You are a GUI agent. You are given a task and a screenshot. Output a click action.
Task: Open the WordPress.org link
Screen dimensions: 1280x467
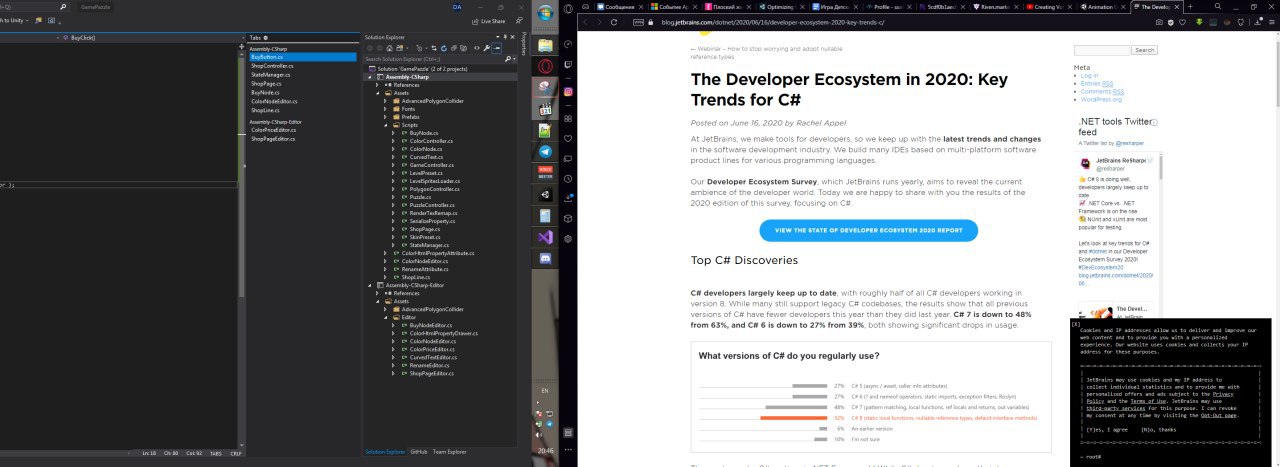(1101, 99)
